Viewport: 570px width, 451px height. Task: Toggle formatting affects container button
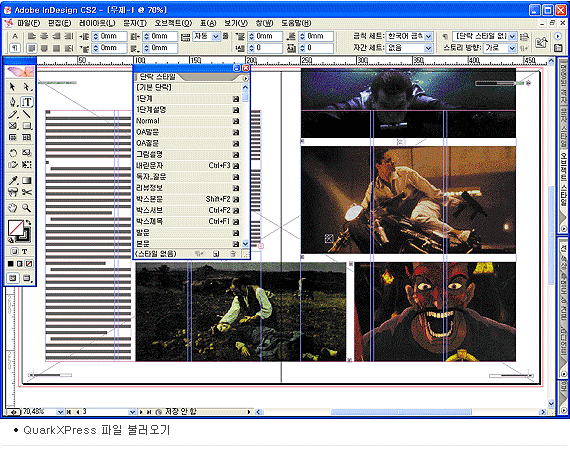[14, 251]
